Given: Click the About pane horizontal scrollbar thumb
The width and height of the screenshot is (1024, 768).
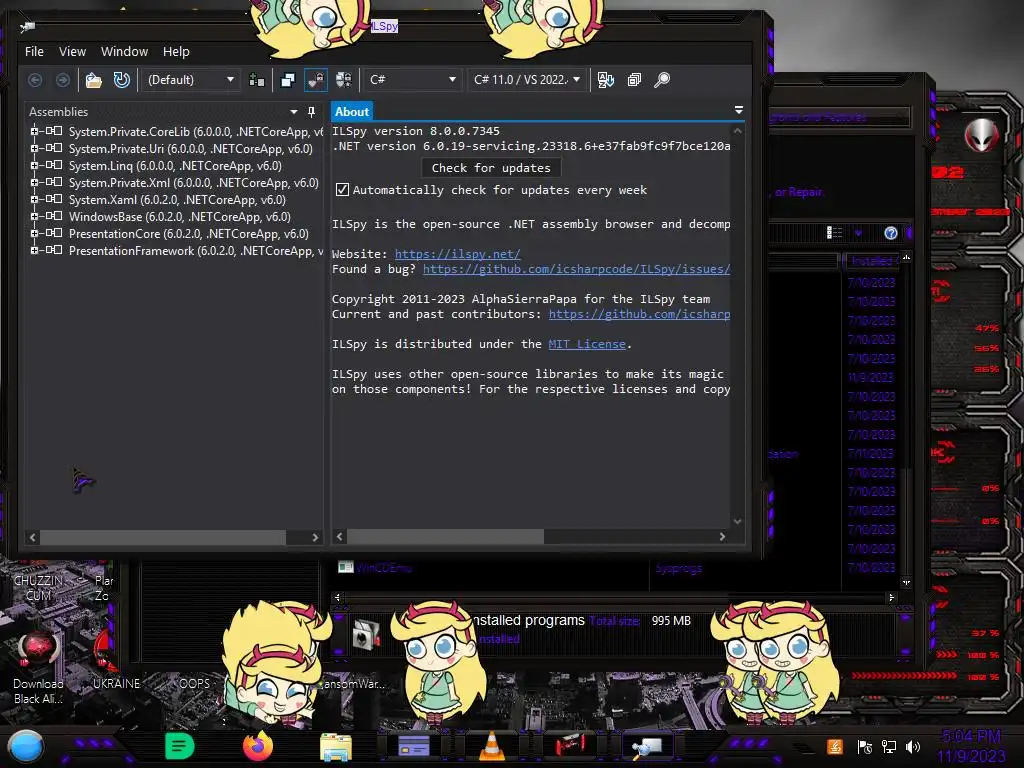Looking at the screenshot, I should [x=445, y=537].
